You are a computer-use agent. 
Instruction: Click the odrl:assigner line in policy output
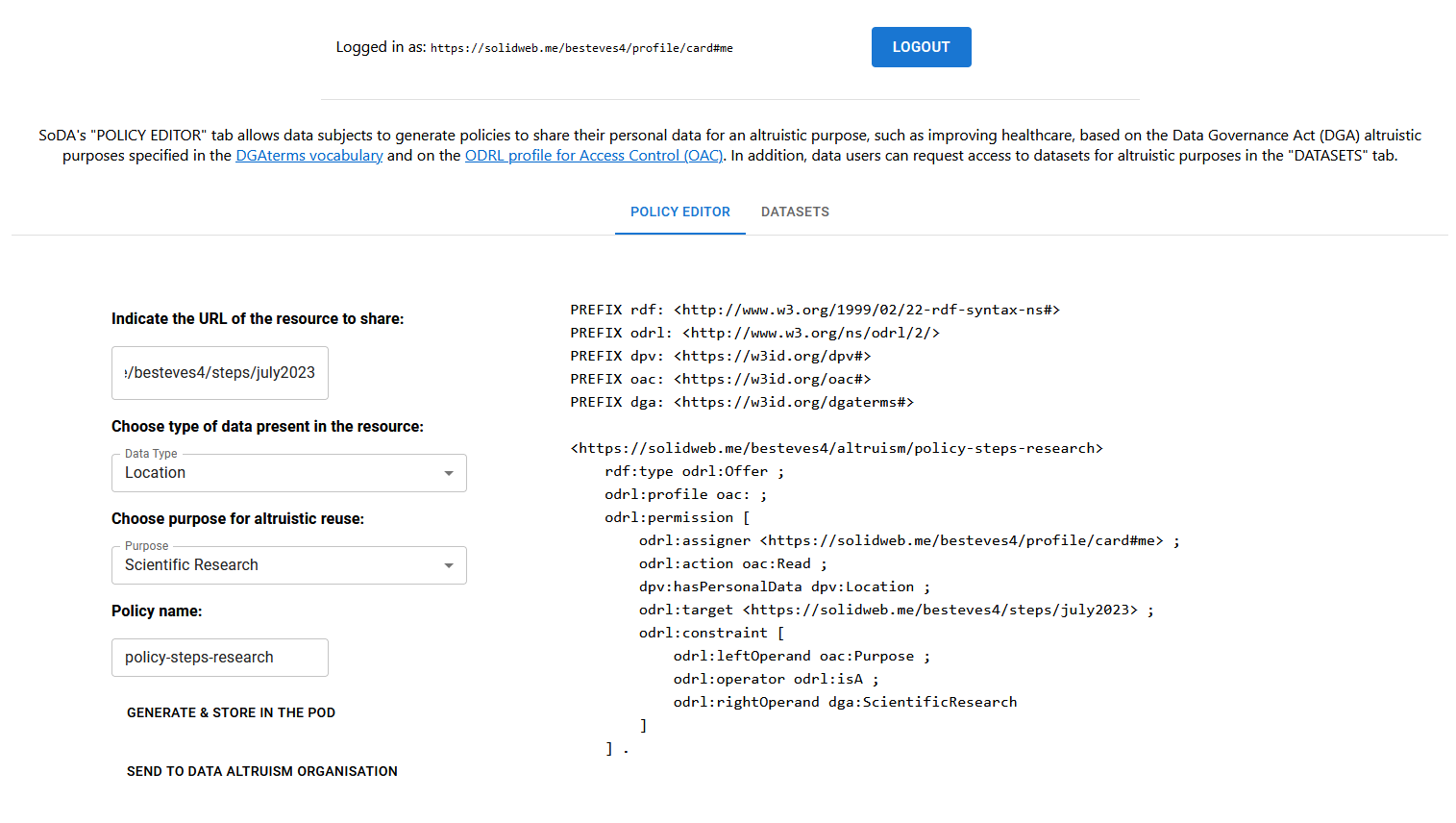pyautogui.click(x=908, y=540)
